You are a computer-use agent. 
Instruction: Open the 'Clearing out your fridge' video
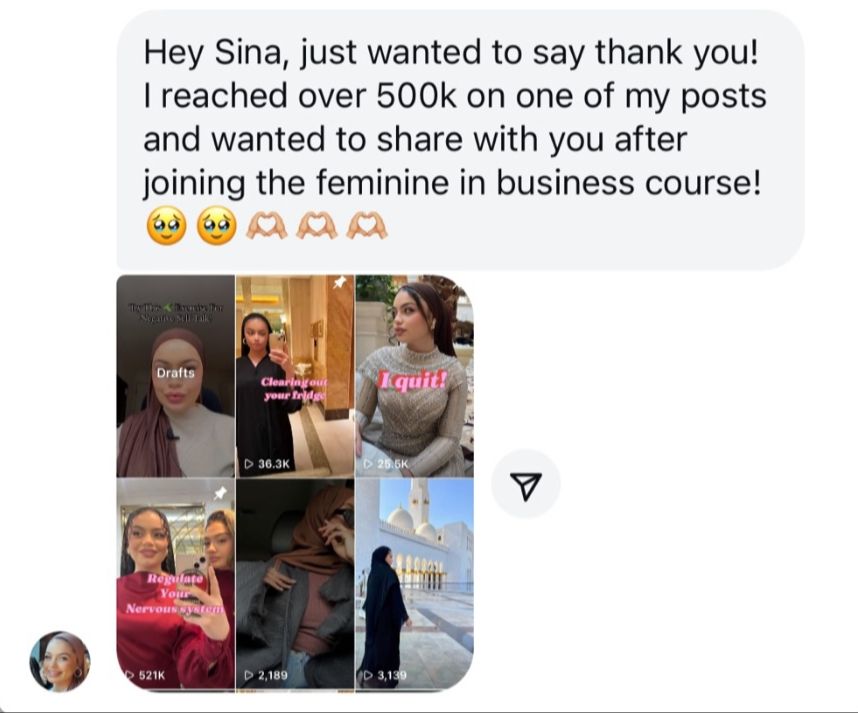coord(295,376)
